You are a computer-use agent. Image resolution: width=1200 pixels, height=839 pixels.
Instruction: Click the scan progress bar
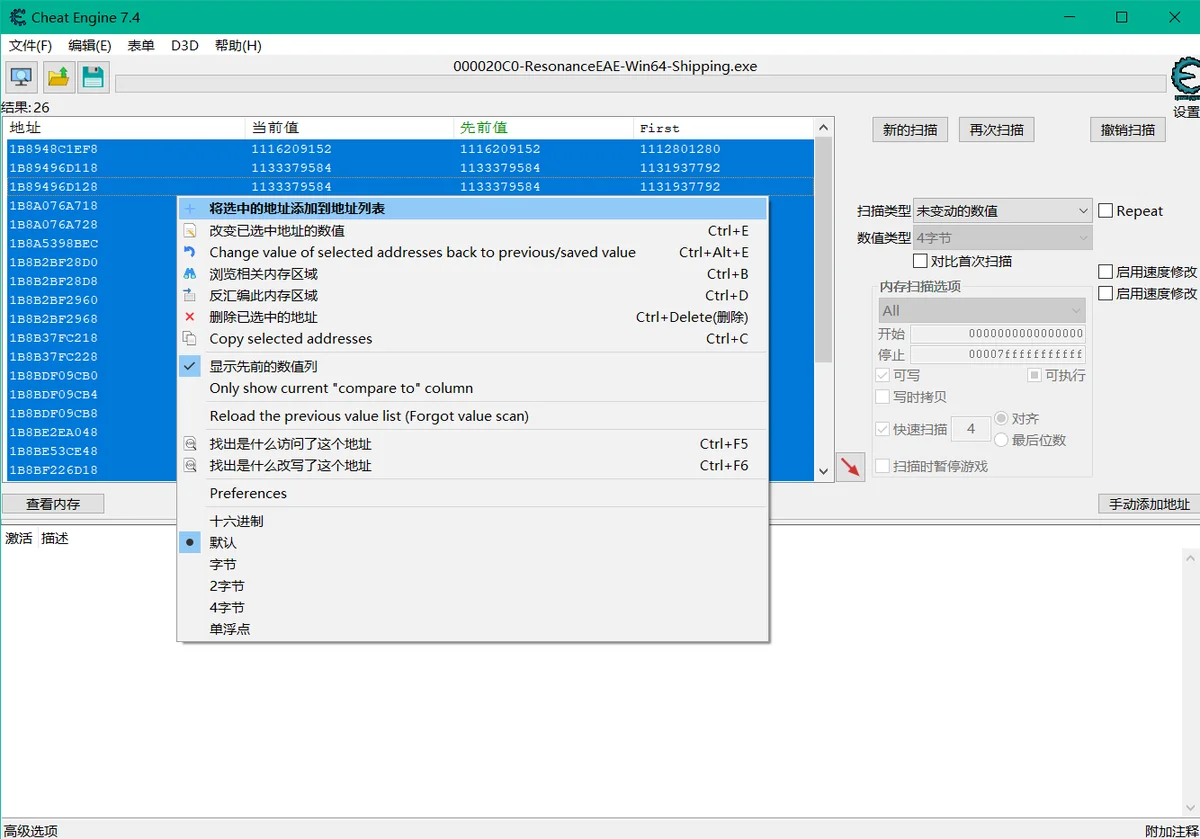click(x=641, y=83)
